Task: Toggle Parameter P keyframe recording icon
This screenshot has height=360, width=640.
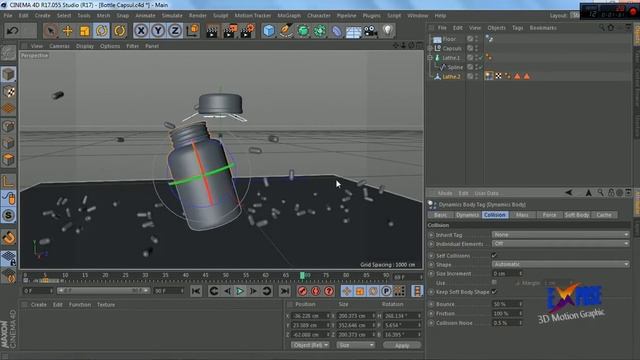Action: click(386, 291)
